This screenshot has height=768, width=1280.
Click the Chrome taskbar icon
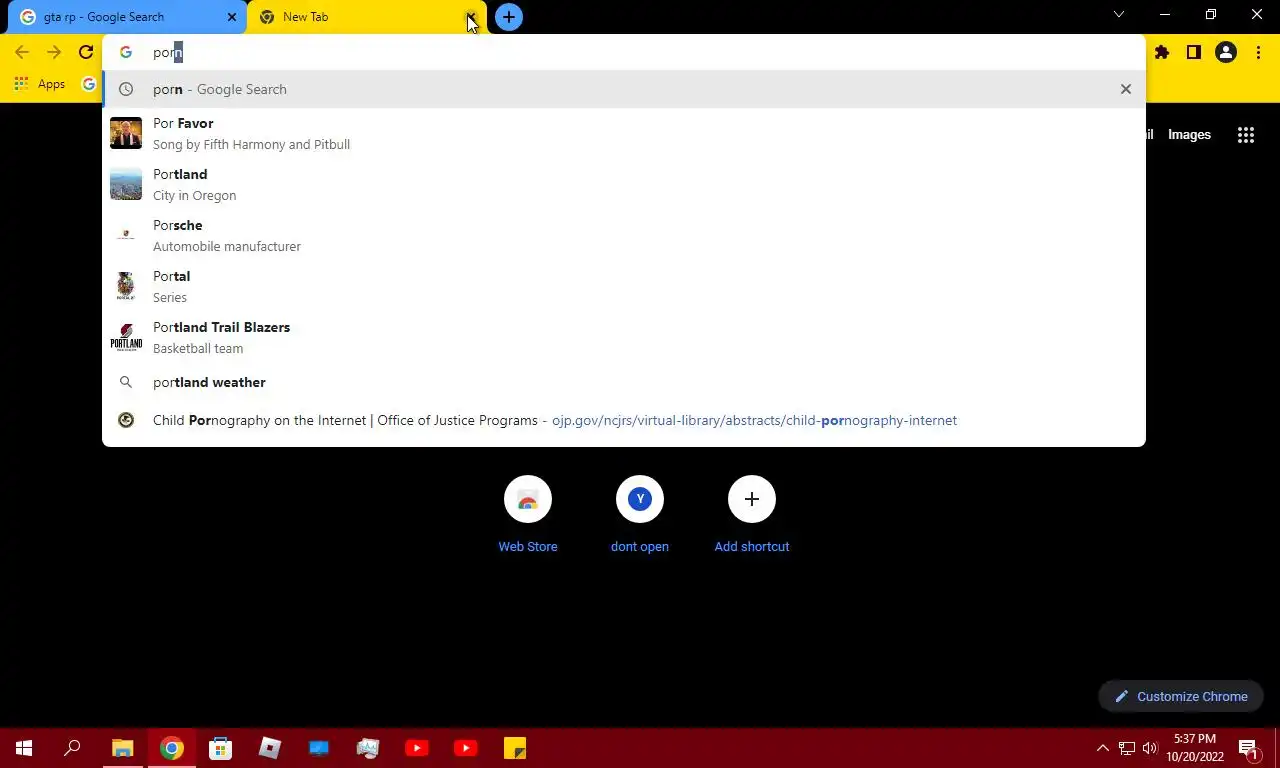point(172,748)
